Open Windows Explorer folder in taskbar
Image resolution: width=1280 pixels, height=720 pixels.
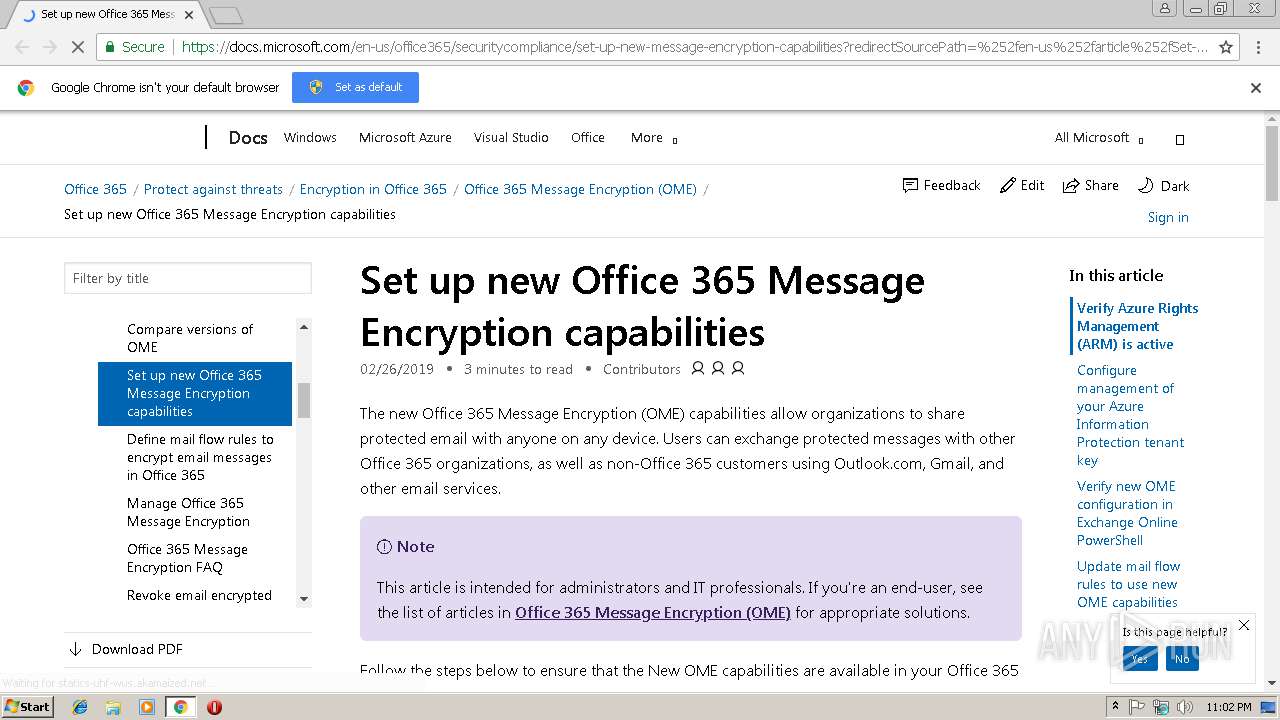pyautogui.click(x=113, y=707)
